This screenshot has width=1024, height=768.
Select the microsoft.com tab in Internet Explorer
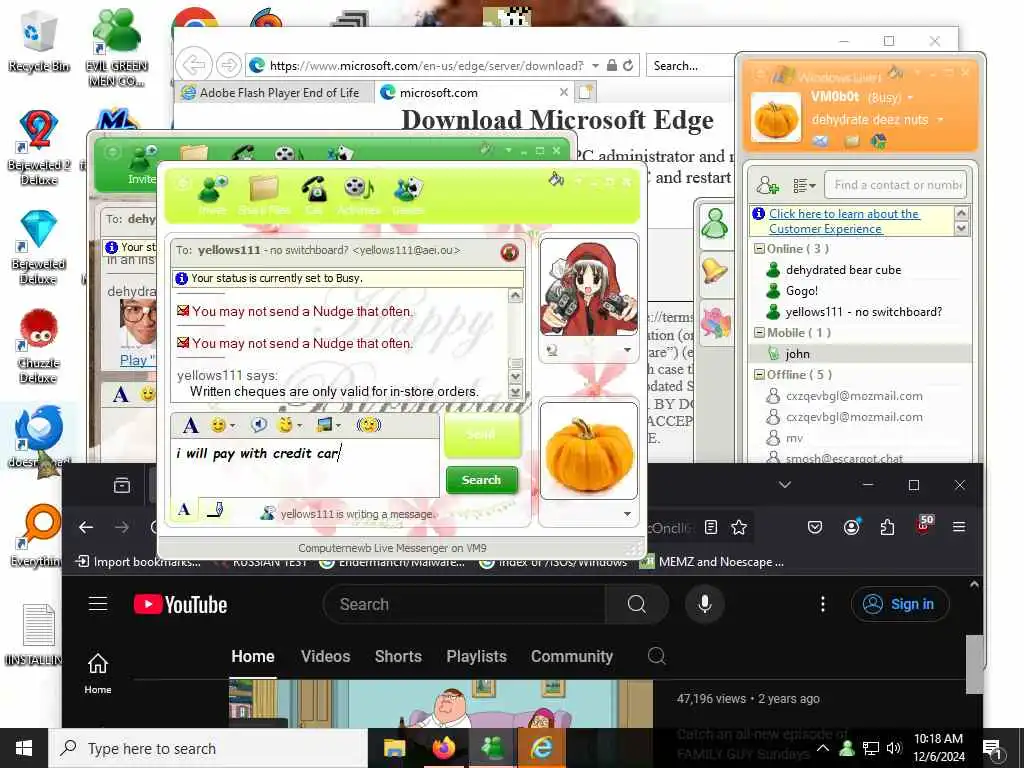pyautogui.click(x=475, y=93)
